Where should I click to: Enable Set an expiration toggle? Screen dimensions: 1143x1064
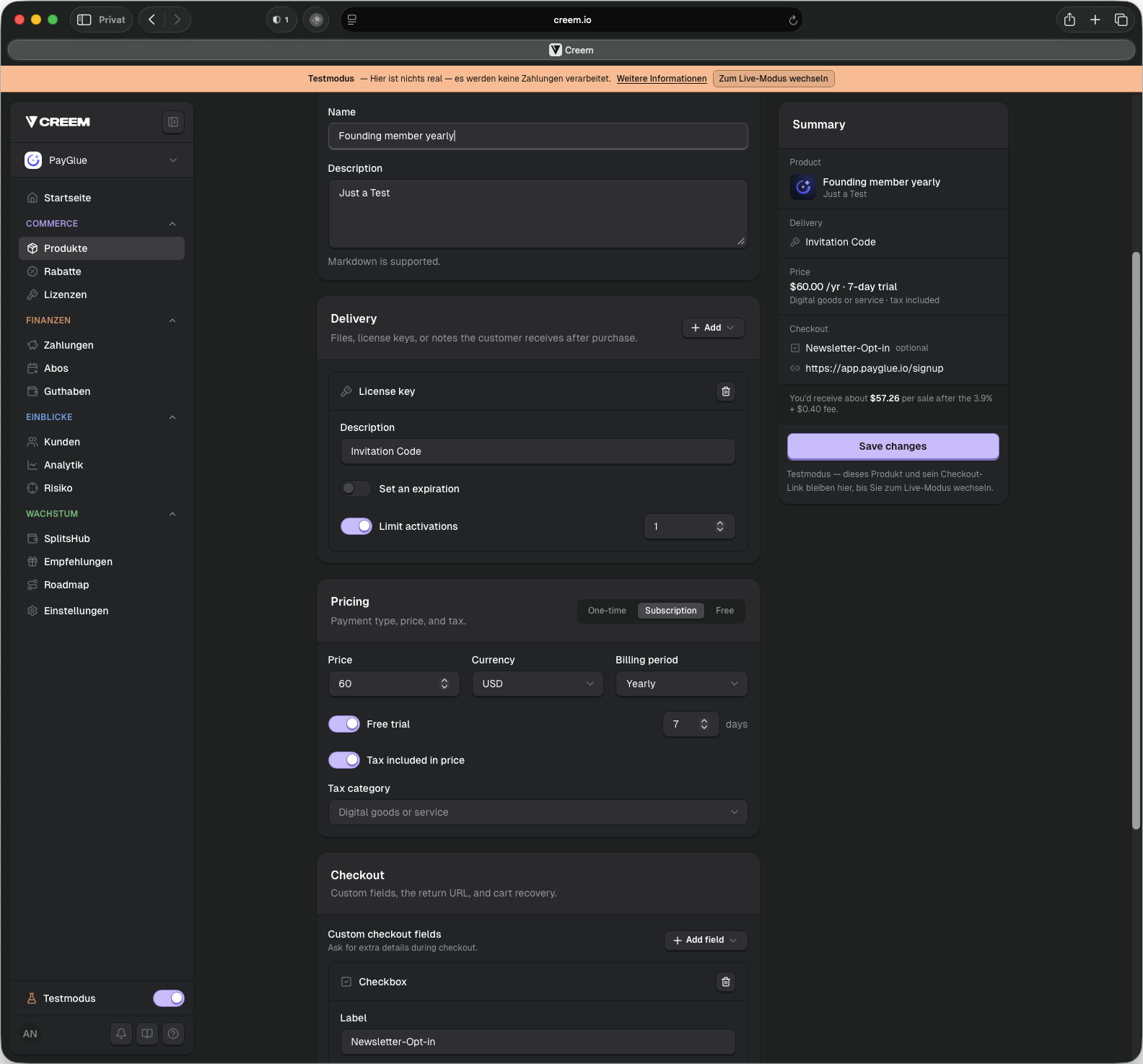coord(356,489)
